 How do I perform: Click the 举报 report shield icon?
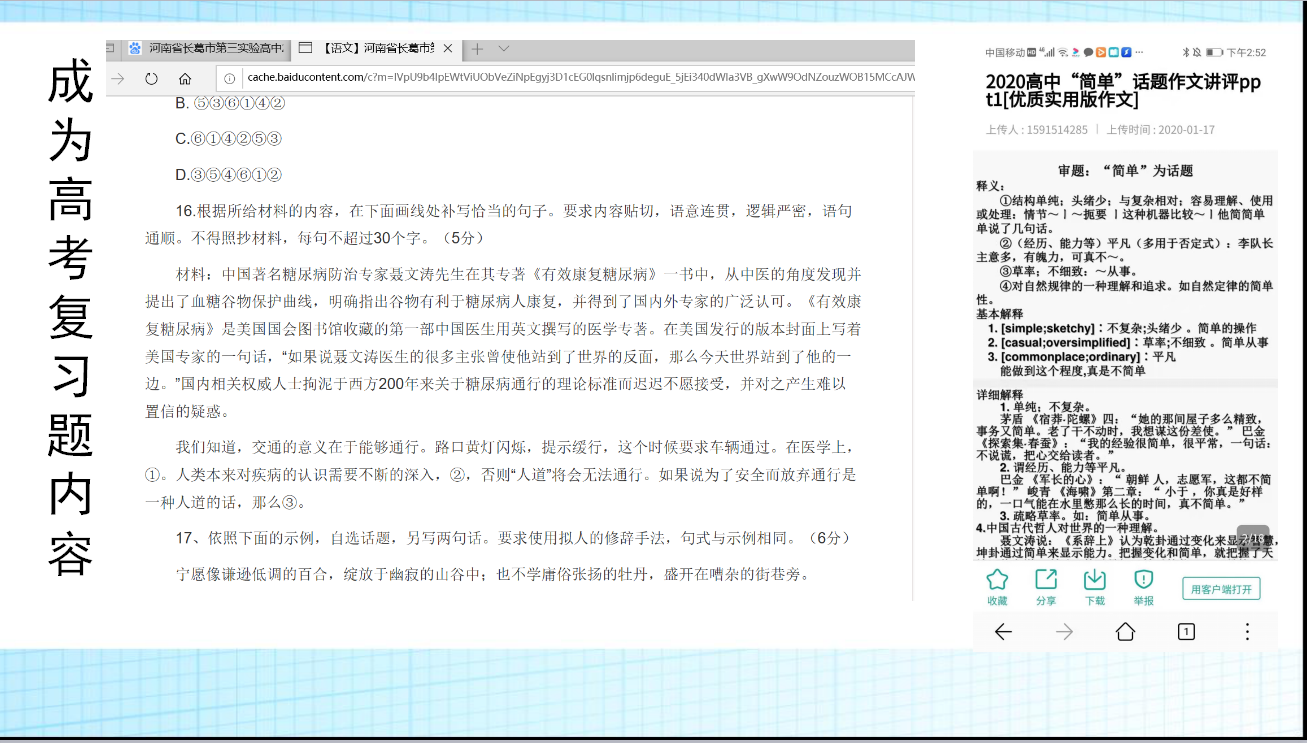pyautogui.click(x=1144, y=580)
